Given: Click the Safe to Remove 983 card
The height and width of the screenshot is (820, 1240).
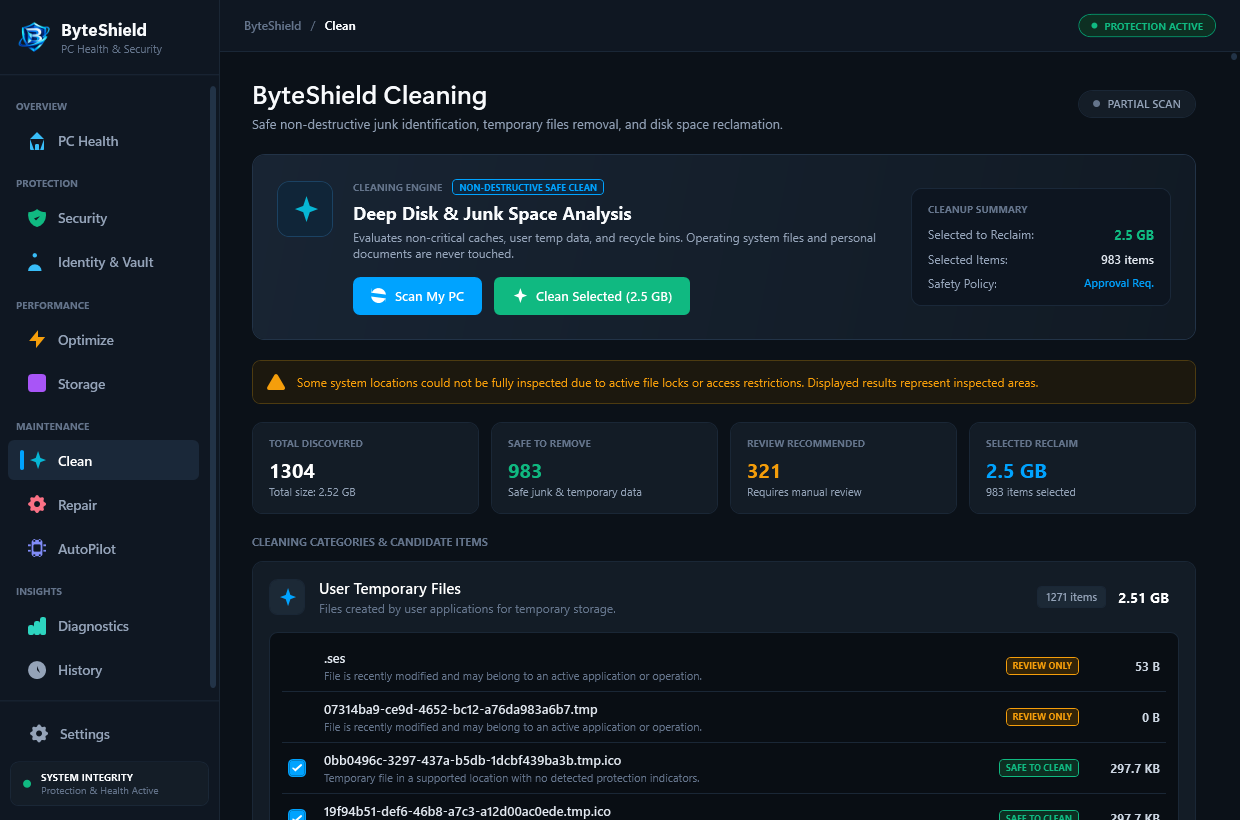Looking at the screenshot, I should pyautogui.click(x=604, y=468).
